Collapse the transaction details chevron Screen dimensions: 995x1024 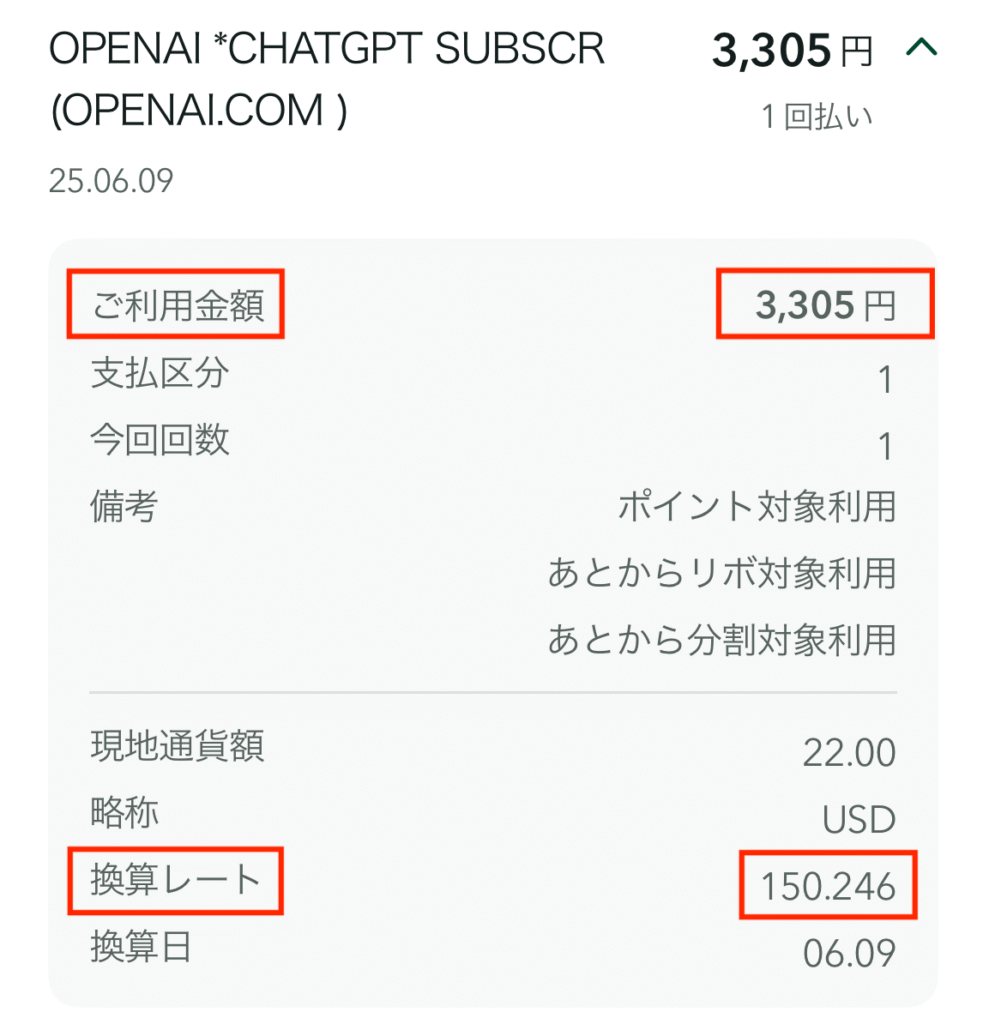(921, 48)
